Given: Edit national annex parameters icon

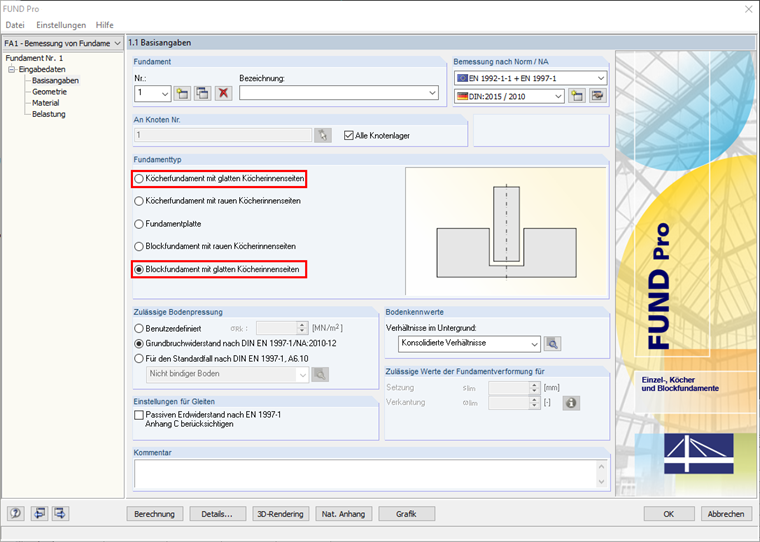Looking at the screenshot, I should click(598, 96).
